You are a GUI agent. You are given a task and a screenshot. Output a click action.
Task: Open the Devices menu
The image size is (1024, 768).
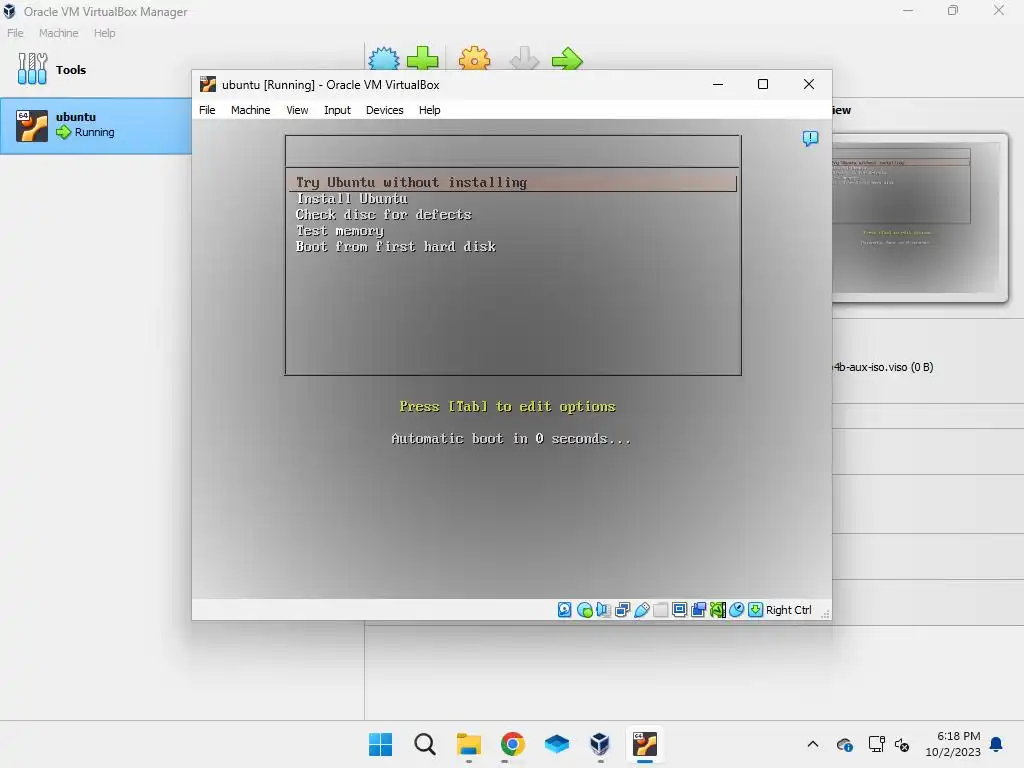(384, 110)
